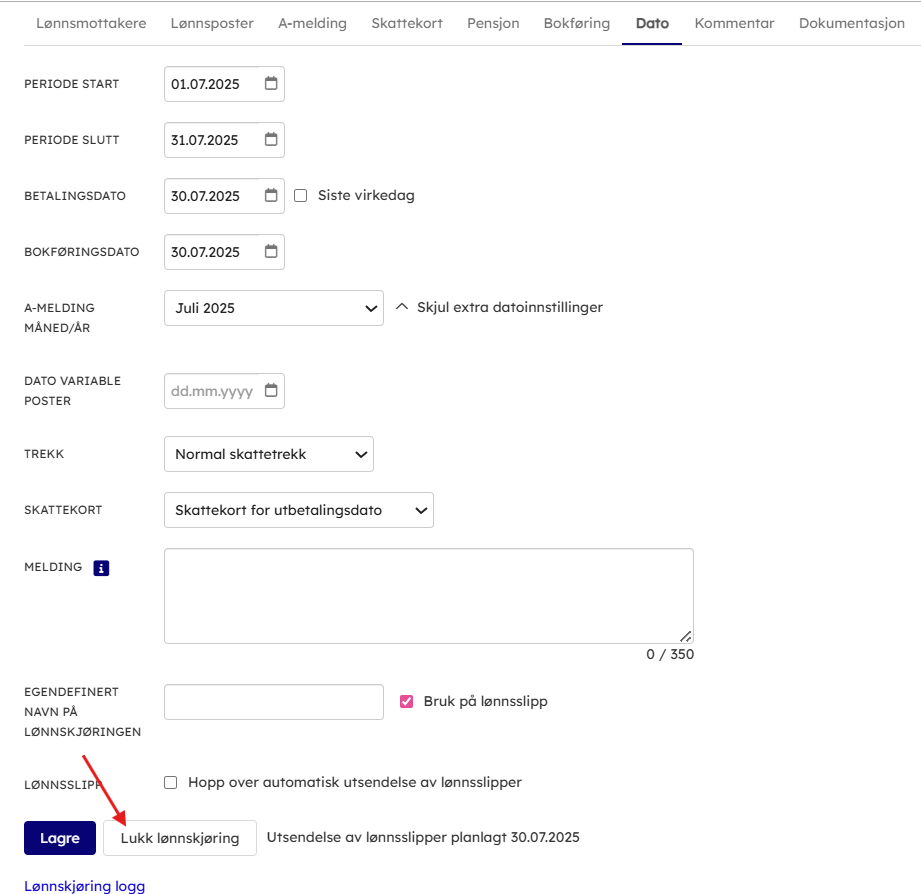
Task: Switch to the Lønnsmottakere tab
Action: click(x=91, y=23)
